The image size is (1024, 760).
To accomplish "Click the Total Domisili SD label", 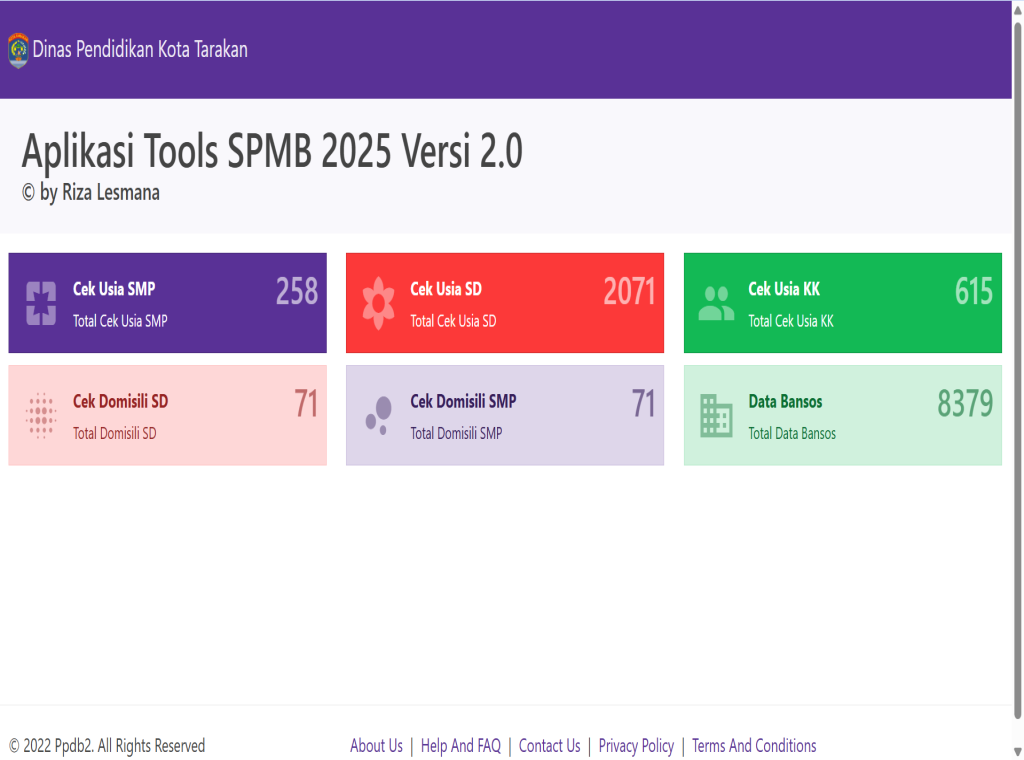I will coord(115,434).
